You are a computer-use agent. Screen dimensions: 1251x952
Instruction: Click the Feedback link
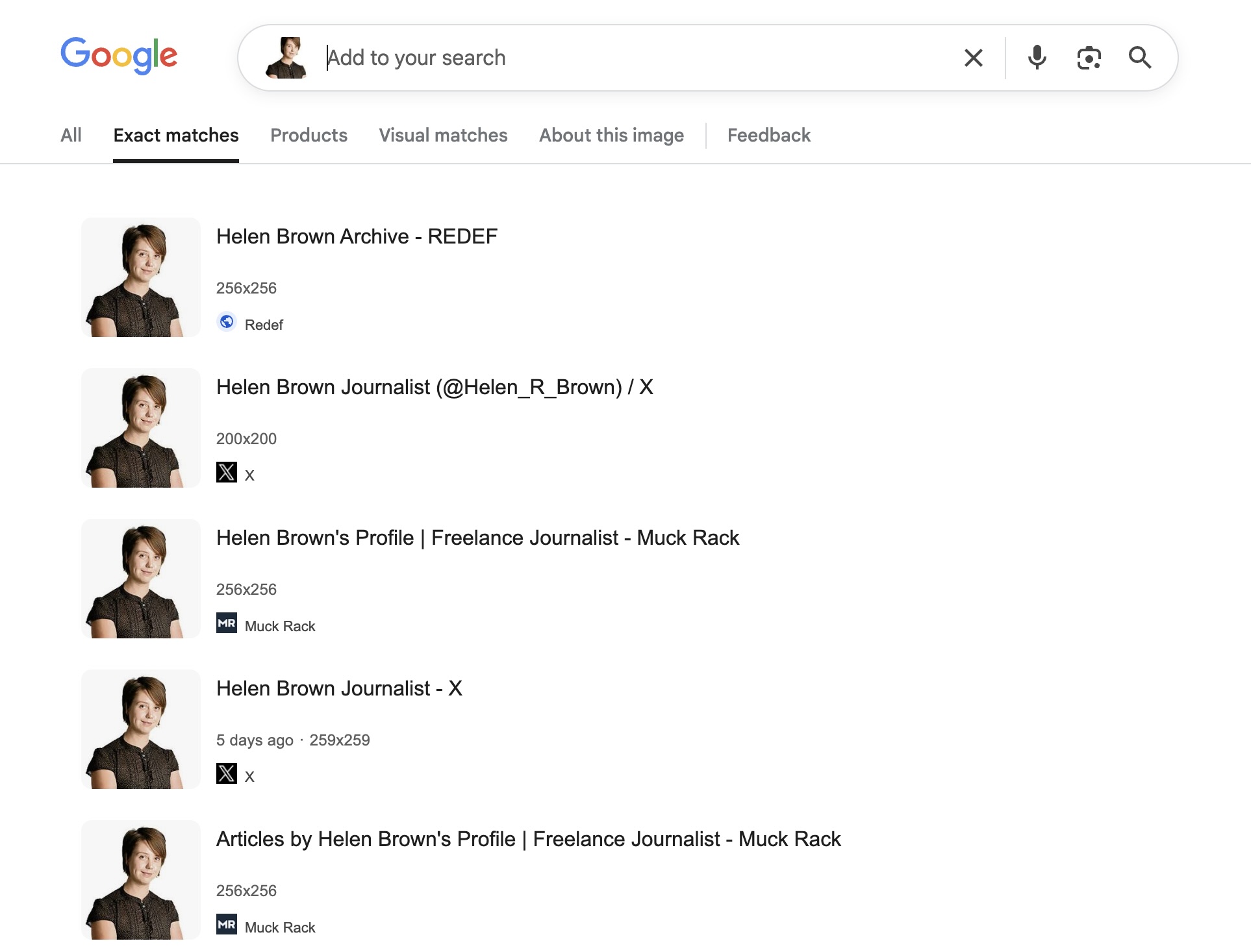point(768,135)
